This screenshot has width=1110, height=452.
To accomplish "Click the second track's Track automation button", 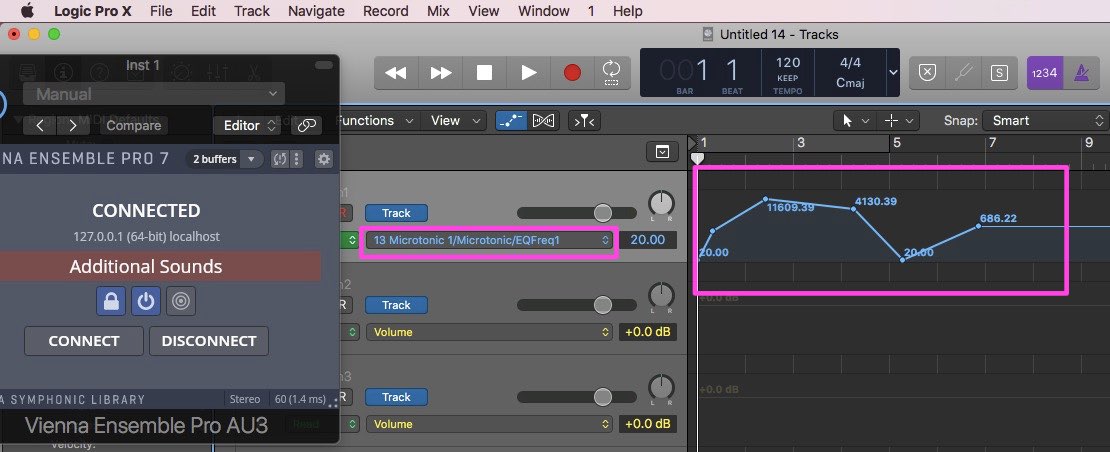I will click(x=396, y=305).
